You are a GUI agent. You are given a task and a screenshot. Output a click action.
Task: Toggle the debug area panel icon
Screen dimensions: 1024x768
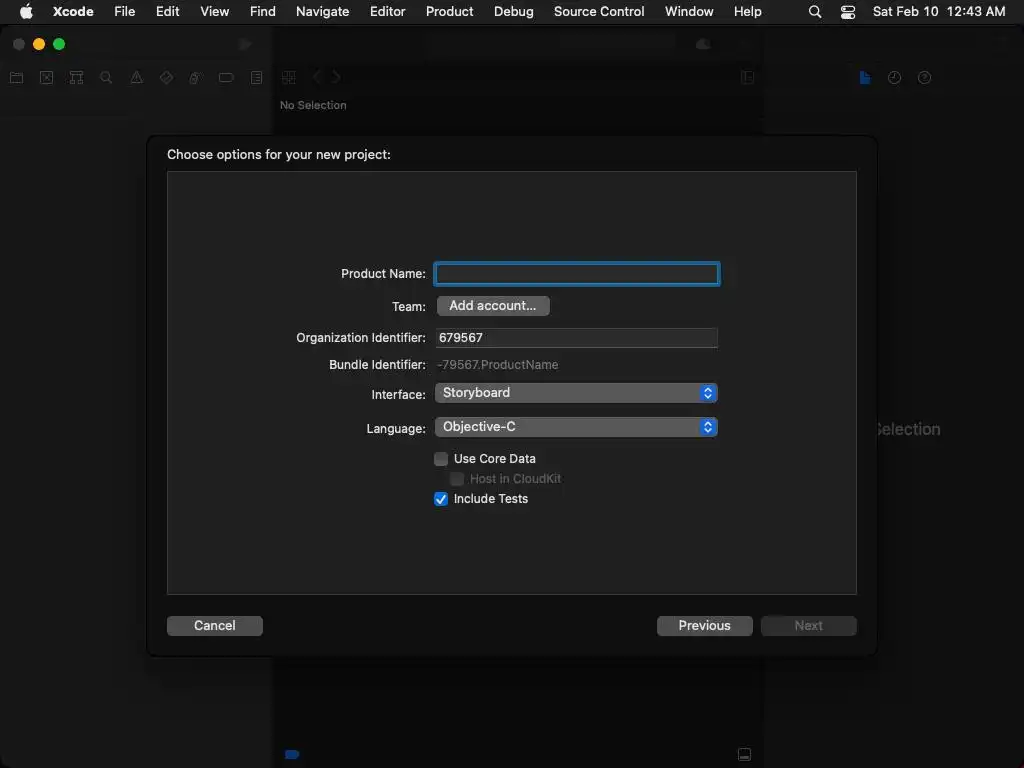744,754
